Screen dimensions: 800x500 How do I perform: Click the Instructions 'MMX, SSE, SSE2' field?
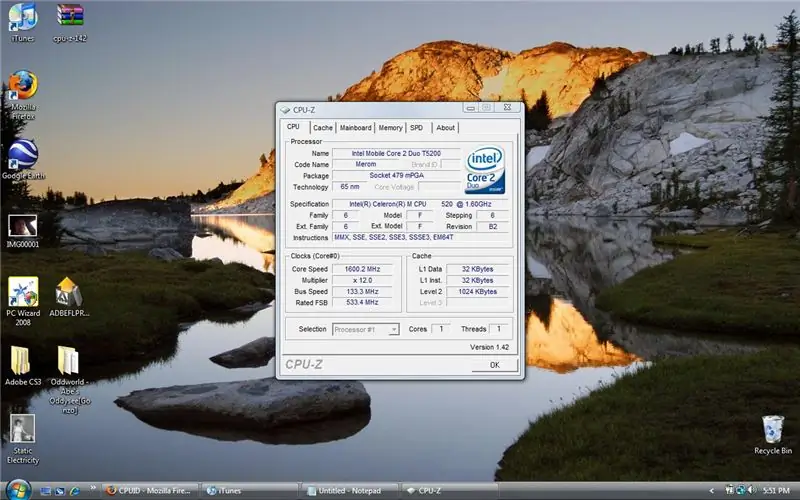(420, 238)
